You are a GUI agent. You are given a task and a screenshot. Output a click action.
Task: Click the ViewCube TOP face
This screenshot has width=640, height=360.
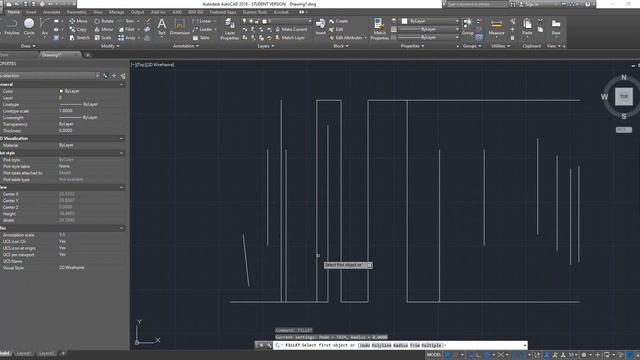[x=624, y=97]
